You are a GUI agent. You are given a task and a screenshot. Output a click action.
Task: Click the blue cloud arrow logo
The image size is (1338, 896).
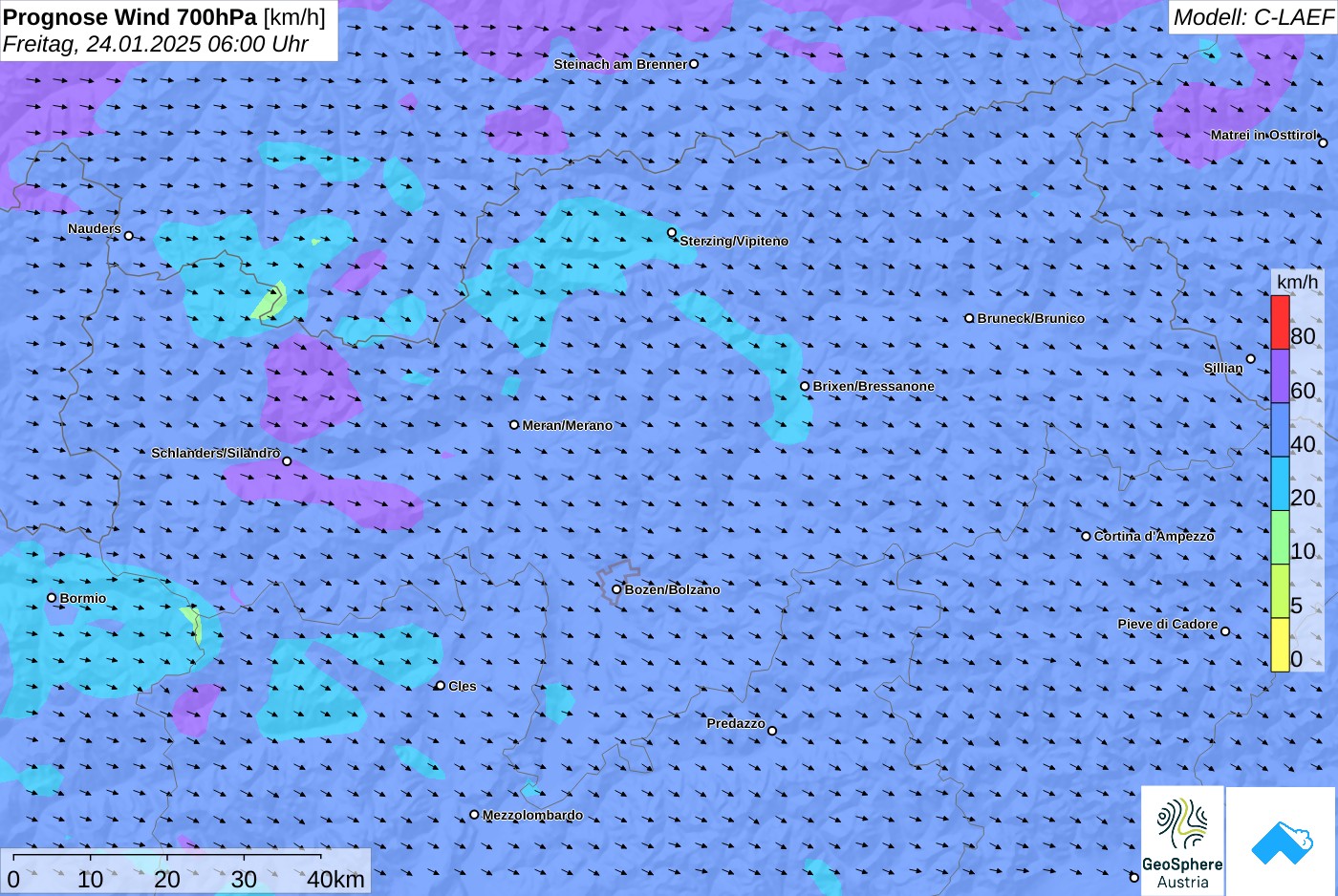(x=1282, y=842)
